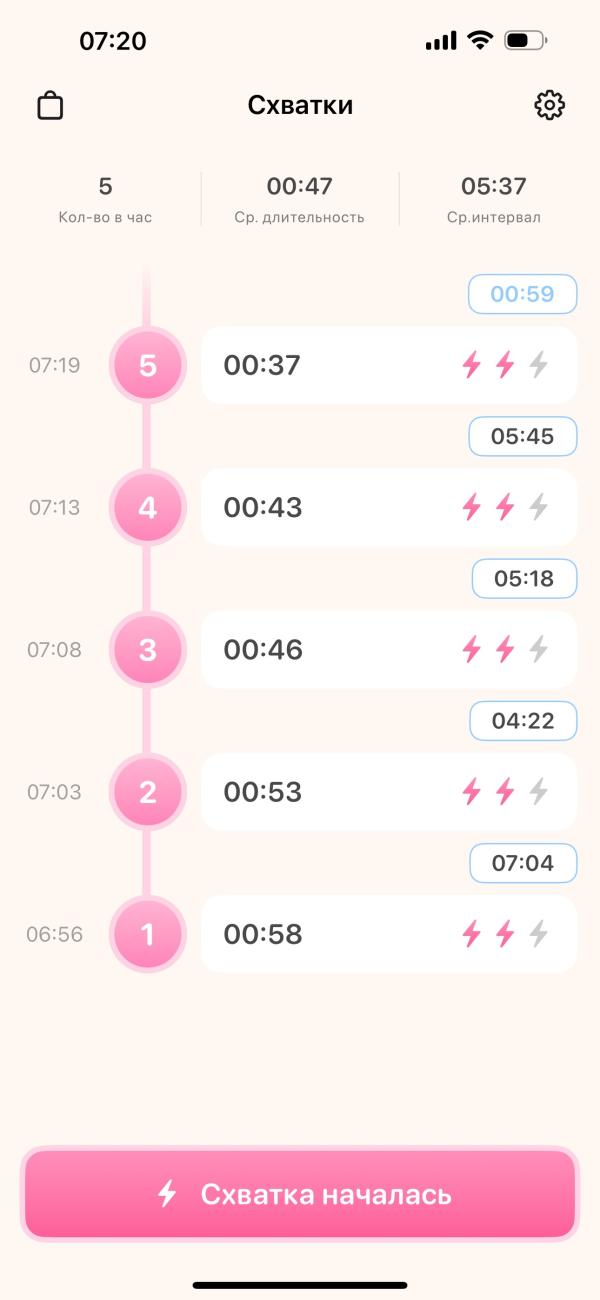Tap the first pink bolt on contraction 4
This screenshot has width=600, height=1300.
coord(471,508)
